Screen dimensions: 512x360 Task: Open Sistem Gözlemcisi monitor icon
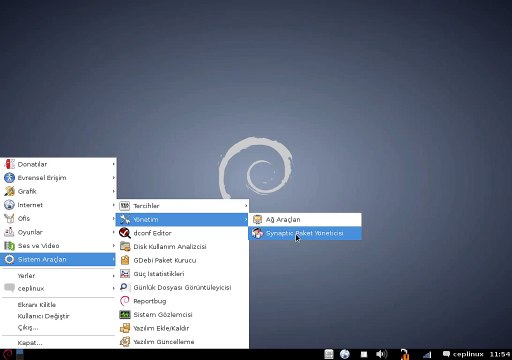coord(125,315)
